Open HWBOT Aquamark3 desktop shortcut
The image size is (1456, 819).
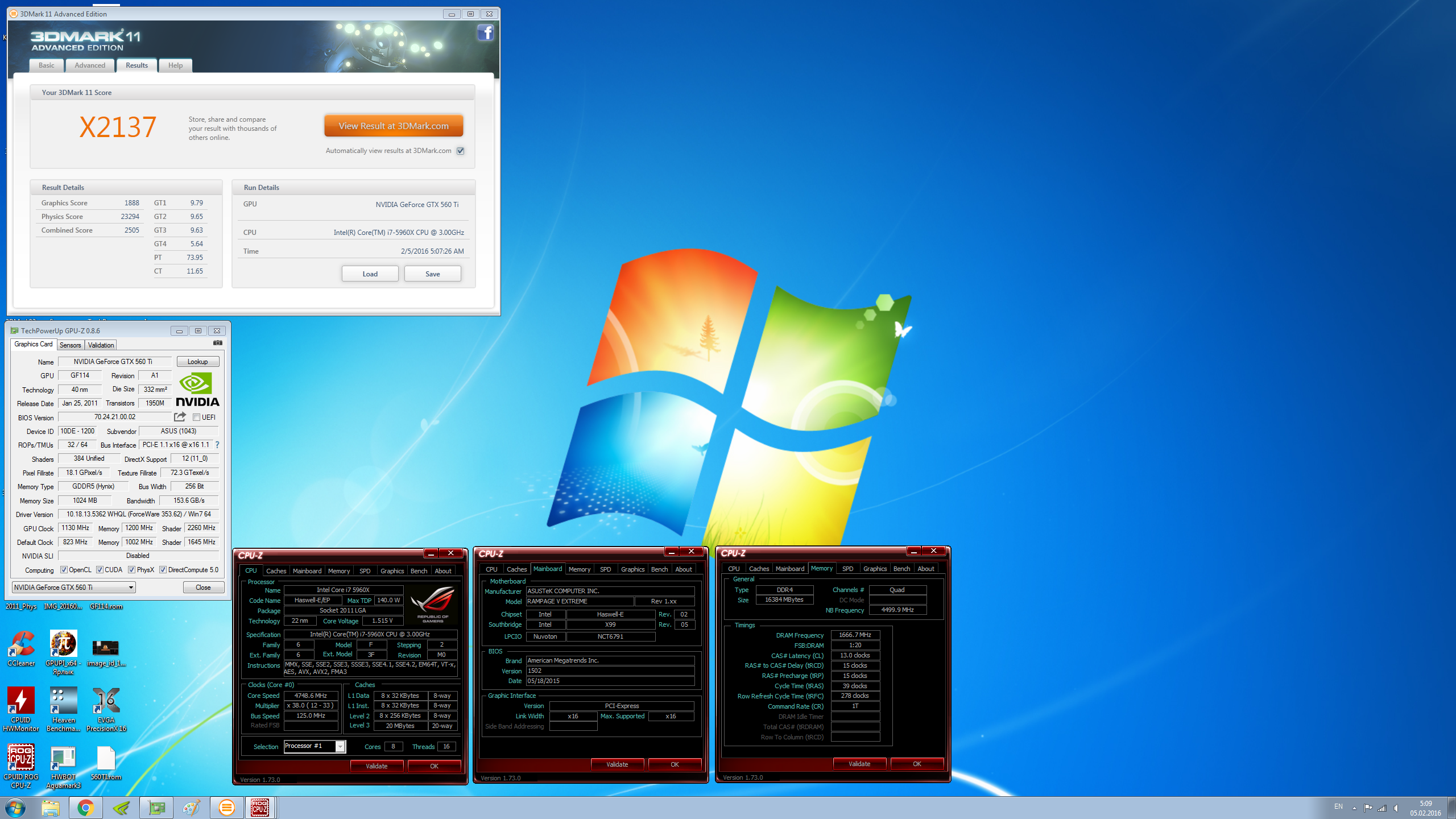coord(63,766)
